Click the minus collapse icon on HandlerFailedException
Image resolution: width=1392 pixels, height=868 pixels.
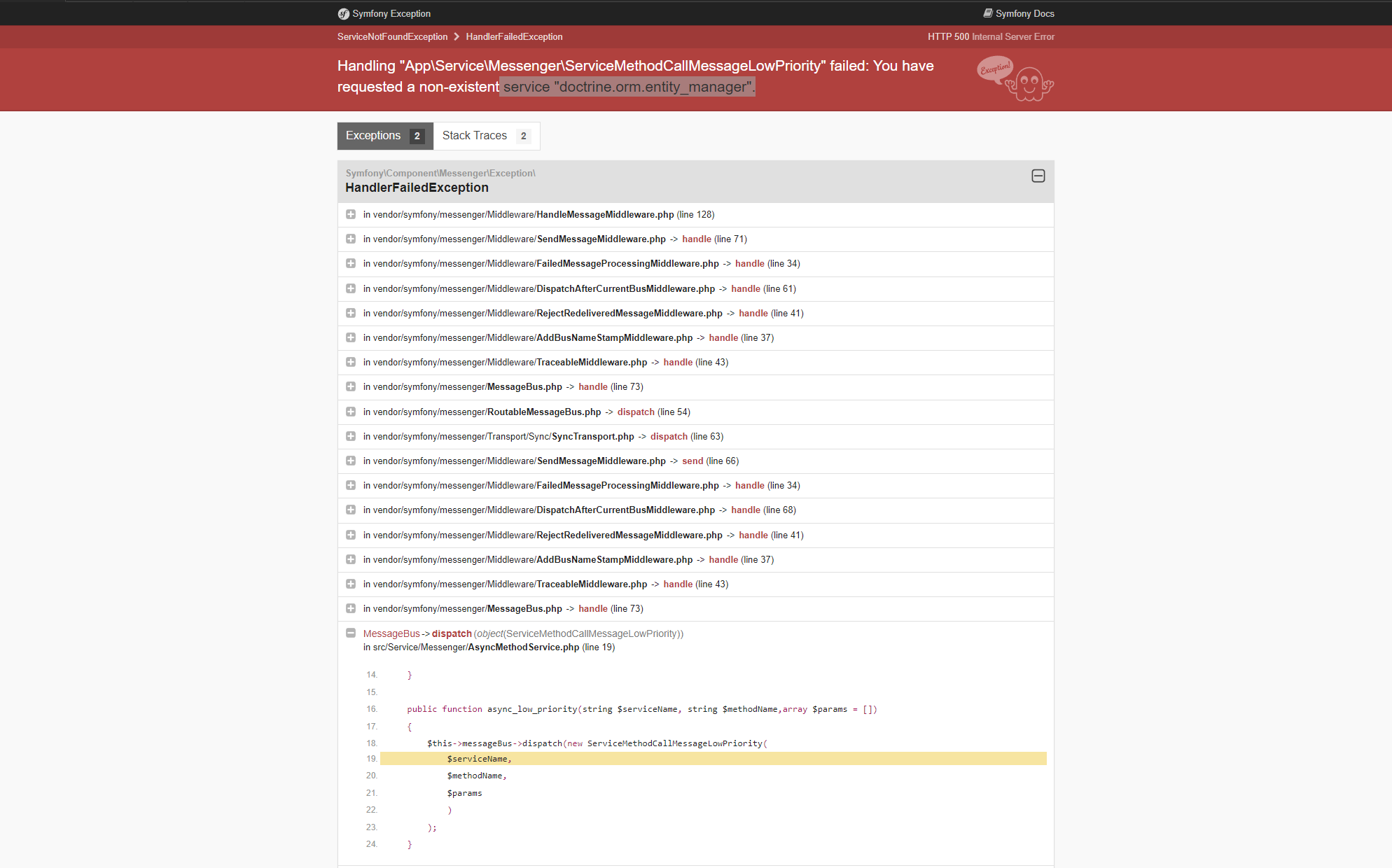1038,176
